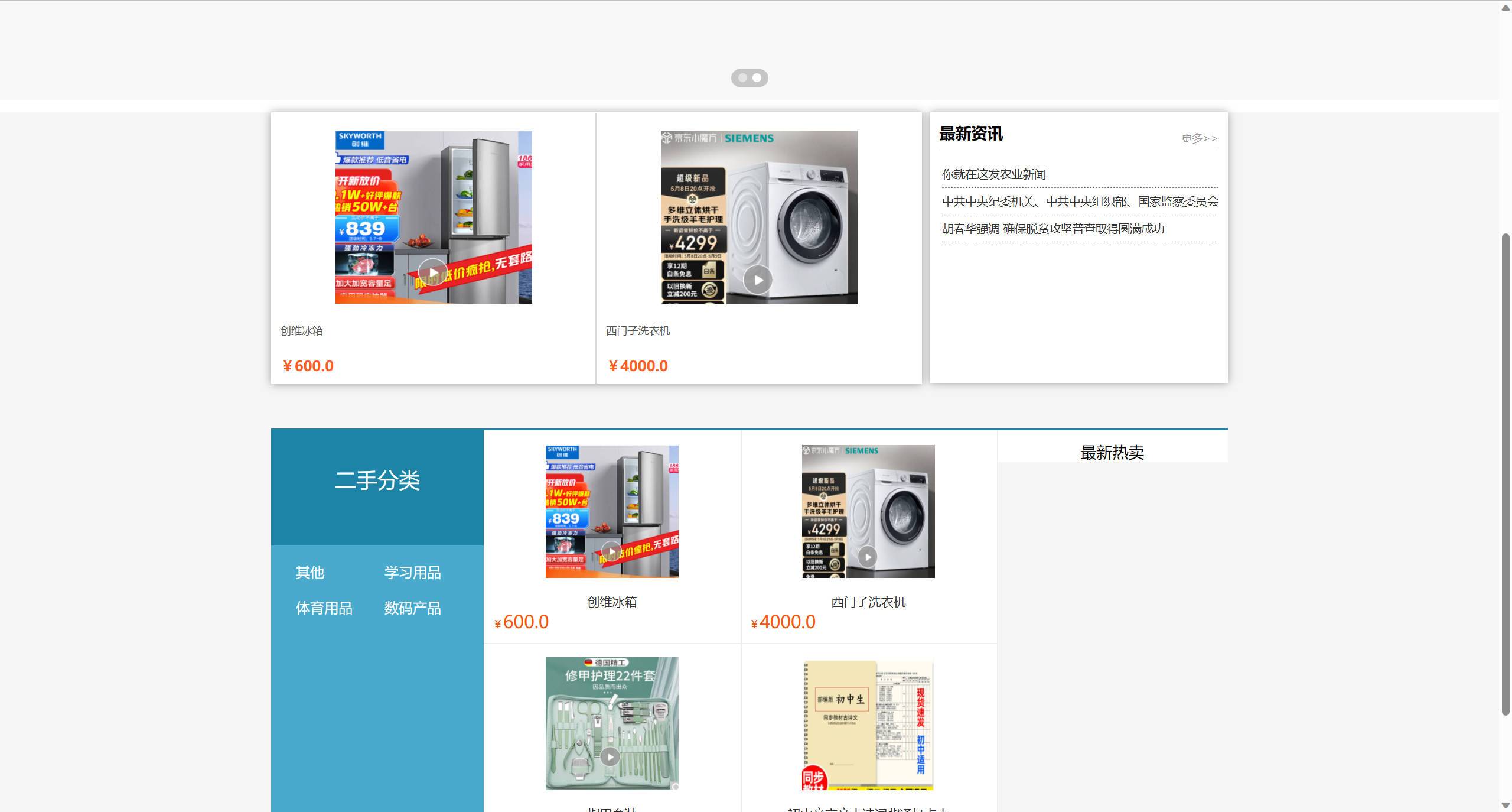The width and height of the screenshot is (1512, 812).
Task: Open the 胡春华强调 news article
Action: coord(1052,228)
